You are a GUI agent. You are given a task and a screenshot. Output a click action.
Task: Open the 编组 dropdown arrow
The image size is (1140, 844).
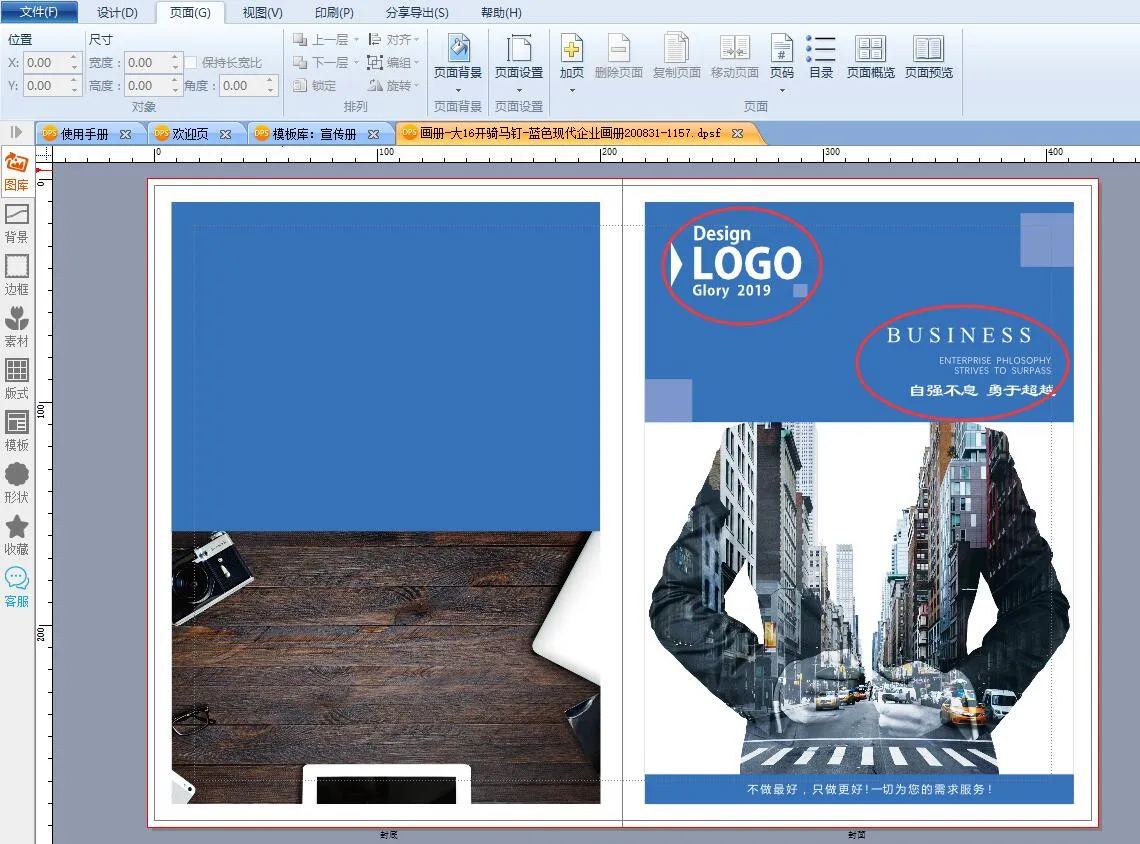point(416,63)
